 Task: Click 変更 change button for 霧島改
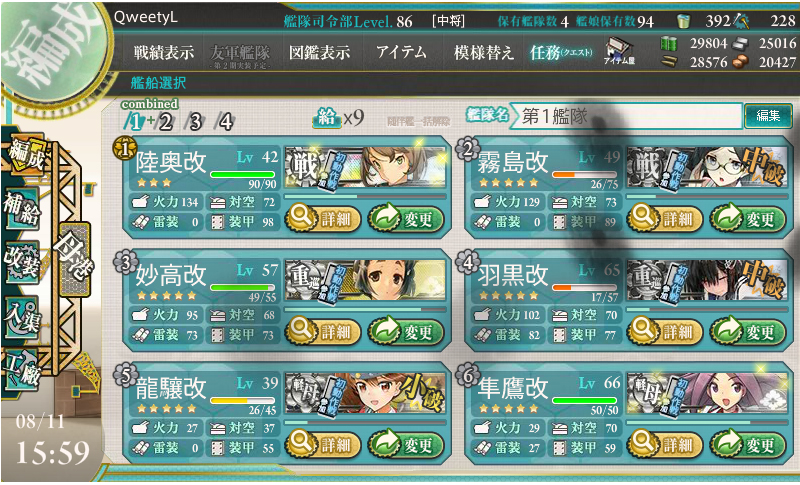747,219
